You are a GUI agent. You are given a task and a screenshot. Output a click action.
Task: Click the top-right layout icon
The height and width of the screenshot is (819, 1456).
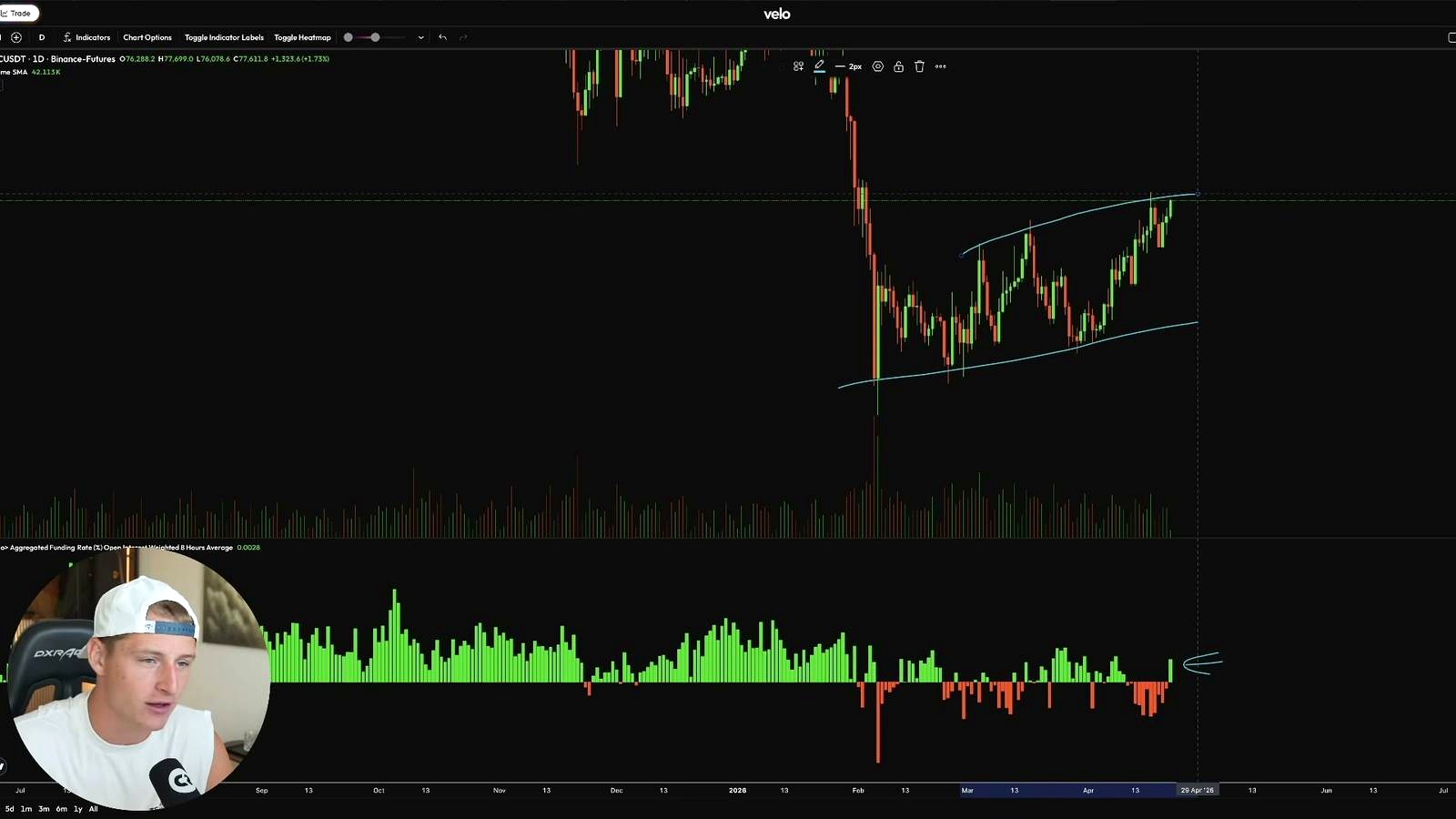pyautogui.click(x=1451, y=37)
